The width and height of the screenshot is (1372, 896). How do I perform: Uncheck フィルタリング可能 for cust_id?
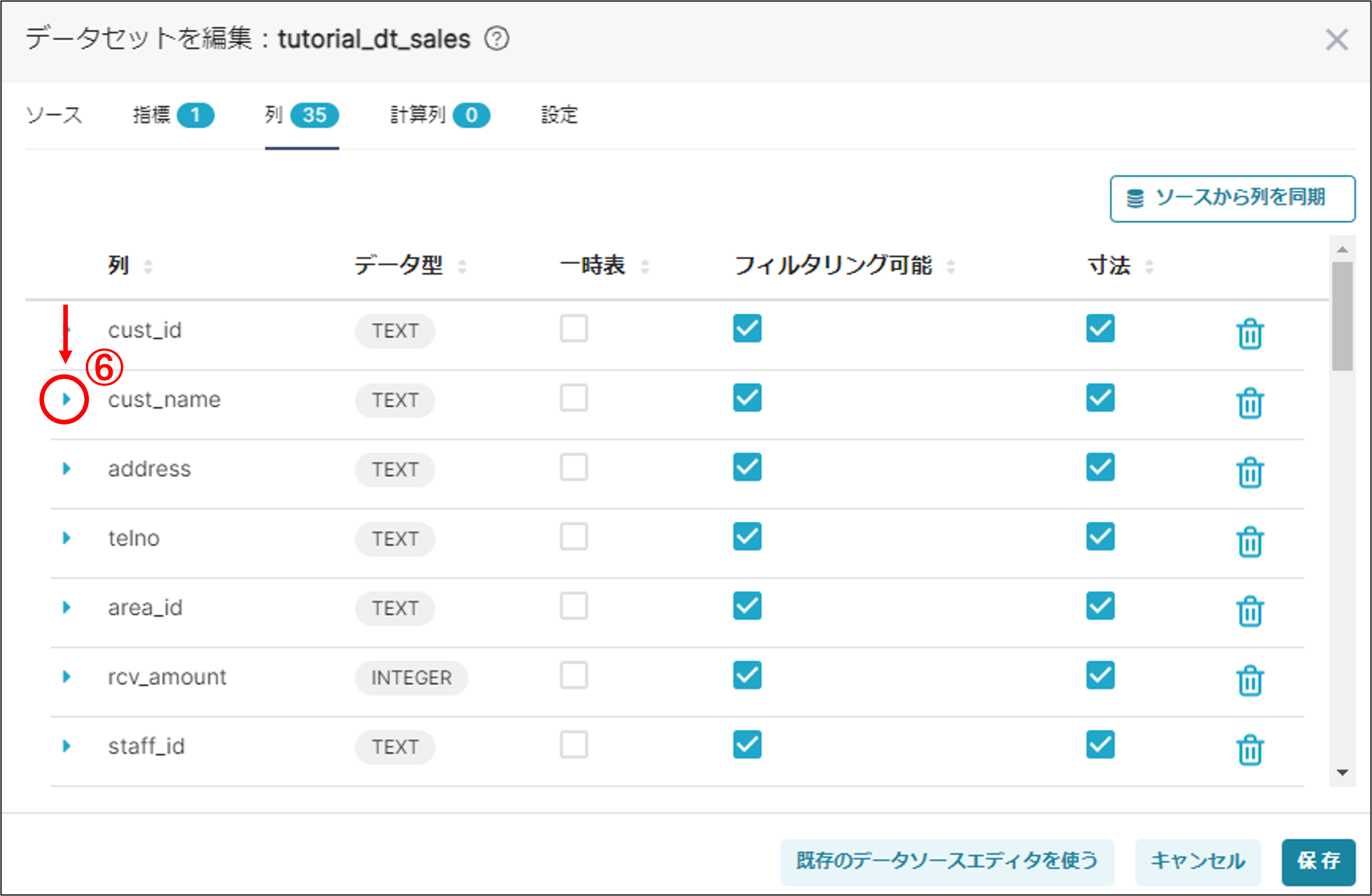pos(747,328)
